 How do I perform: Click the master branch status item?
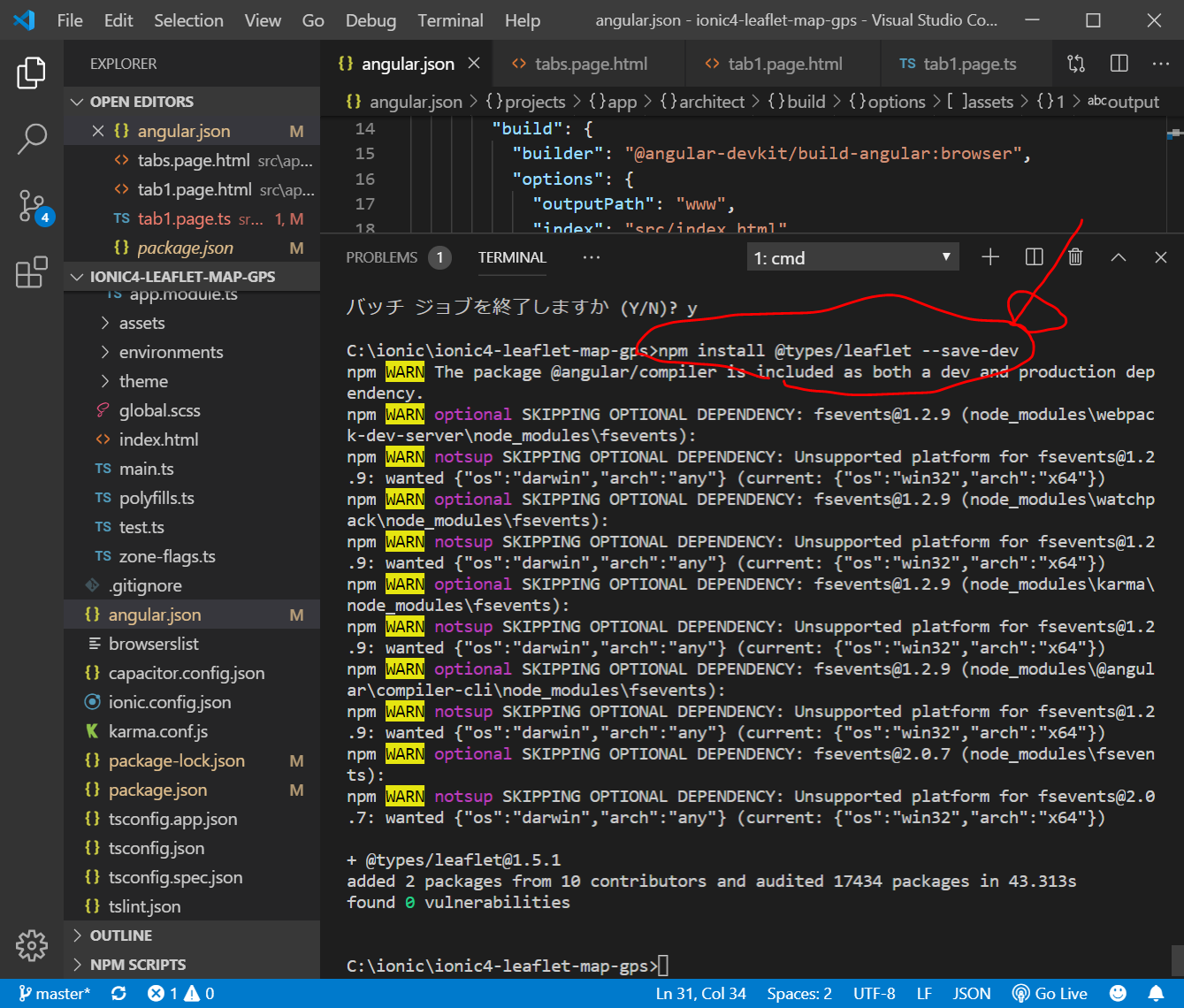pos(54,994)
